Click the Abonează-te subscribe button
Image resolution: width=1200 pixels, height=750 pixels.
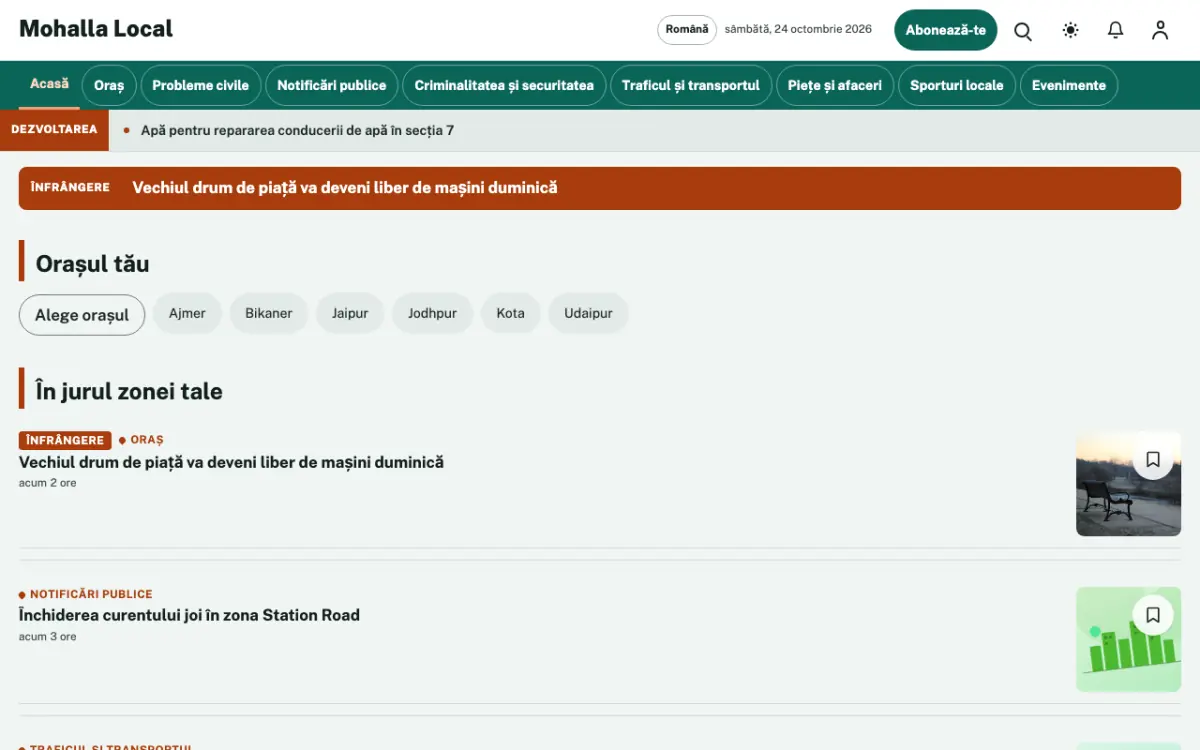pos(946,30)
